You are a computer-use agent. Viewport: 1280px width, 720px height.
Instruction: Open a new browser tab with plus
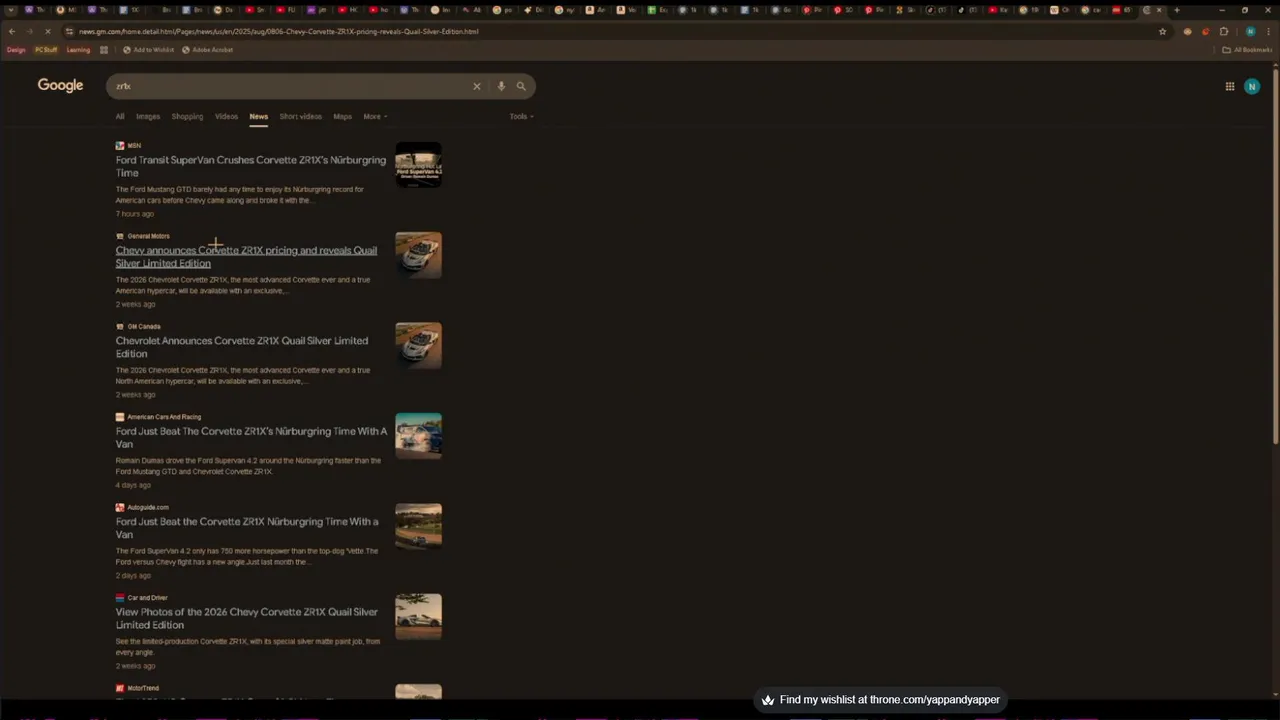tap(1176, 10)
